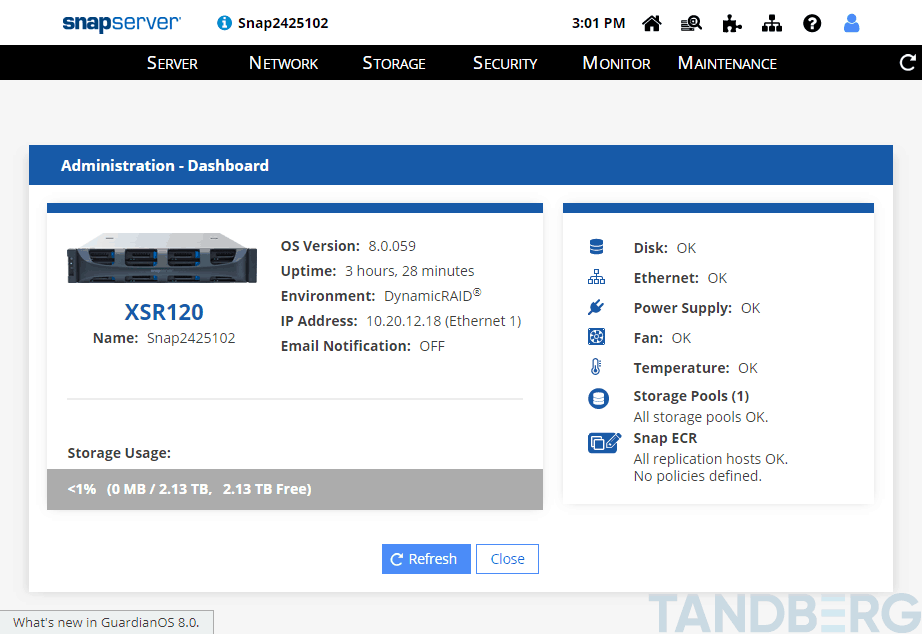Screen dimensions: 922x634
Task: Click the refresh arrow in navigation bar
Action: (x=908, y=63)
